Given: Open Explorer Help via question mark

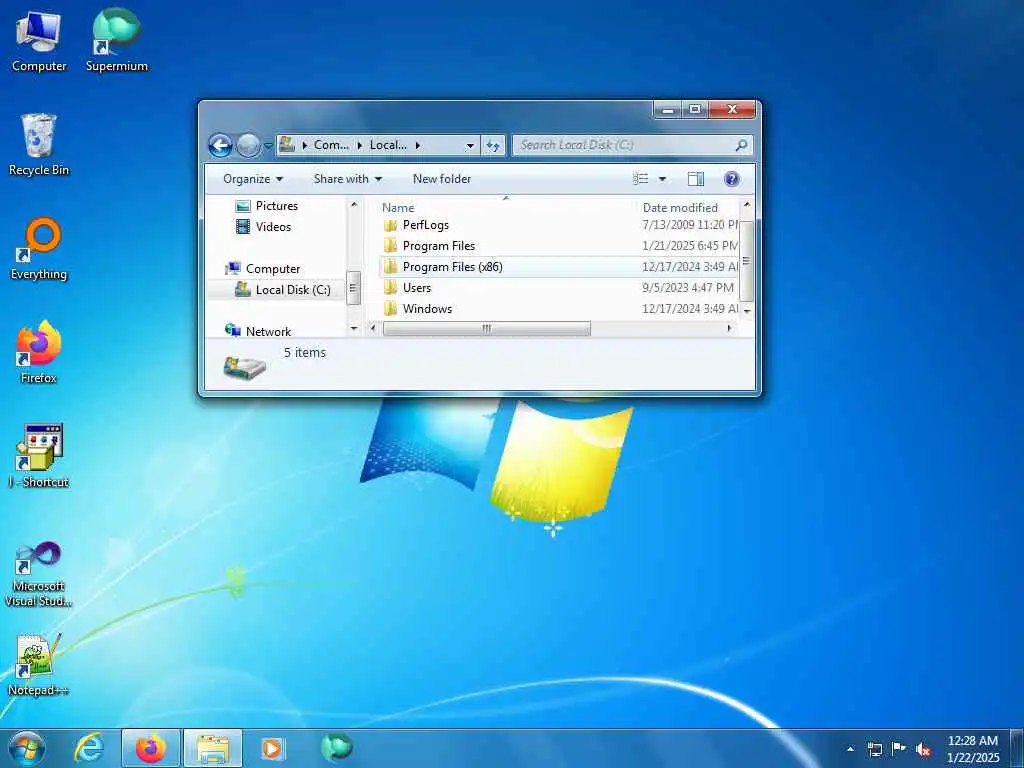Looking at the screenshot, I should pyautogui.click(x=731, y=179).
